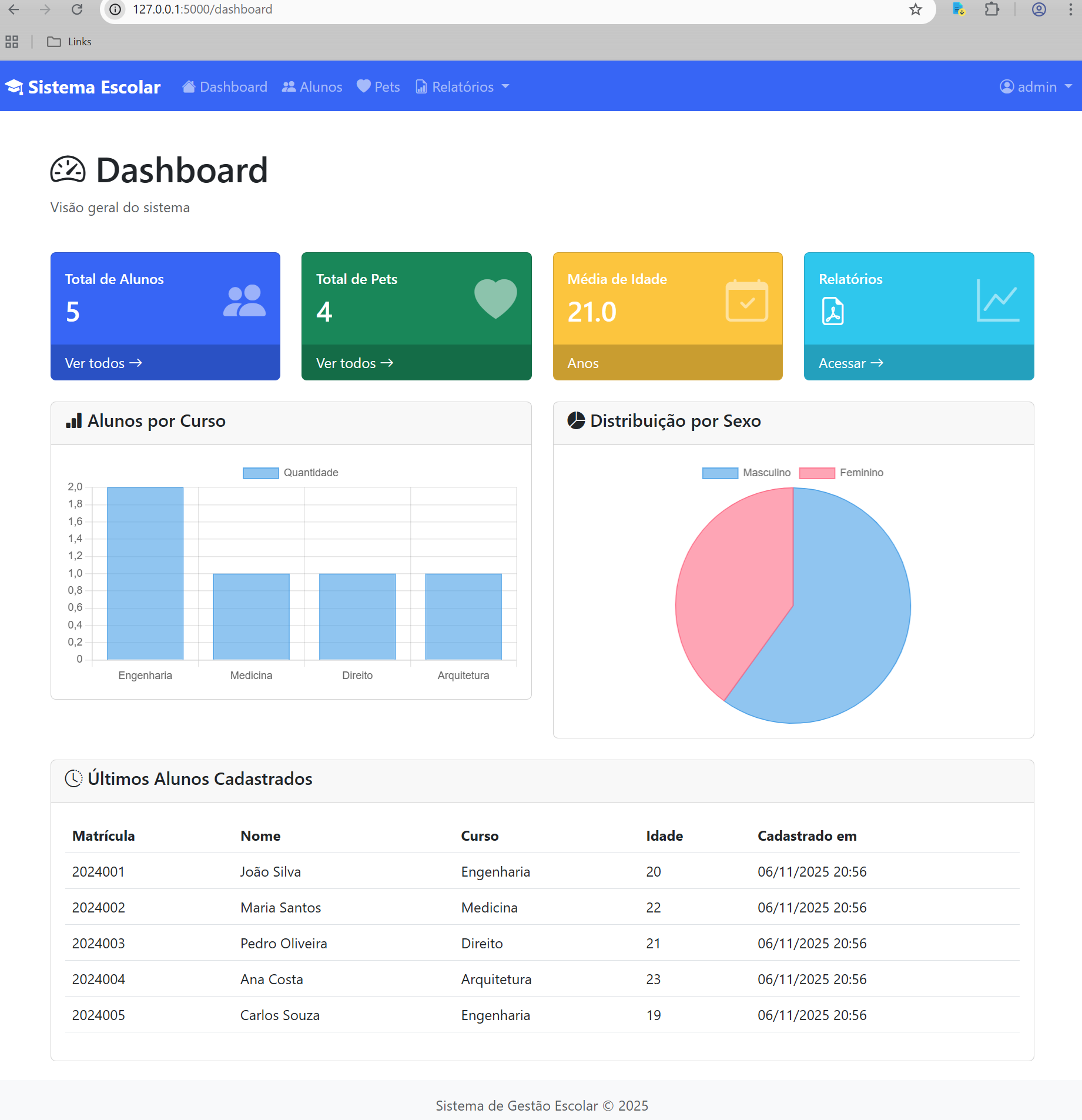Viewport: 1082px width, 1120px height.
Task: Click the Engenharia bar in chart
Action: point(145,573)
